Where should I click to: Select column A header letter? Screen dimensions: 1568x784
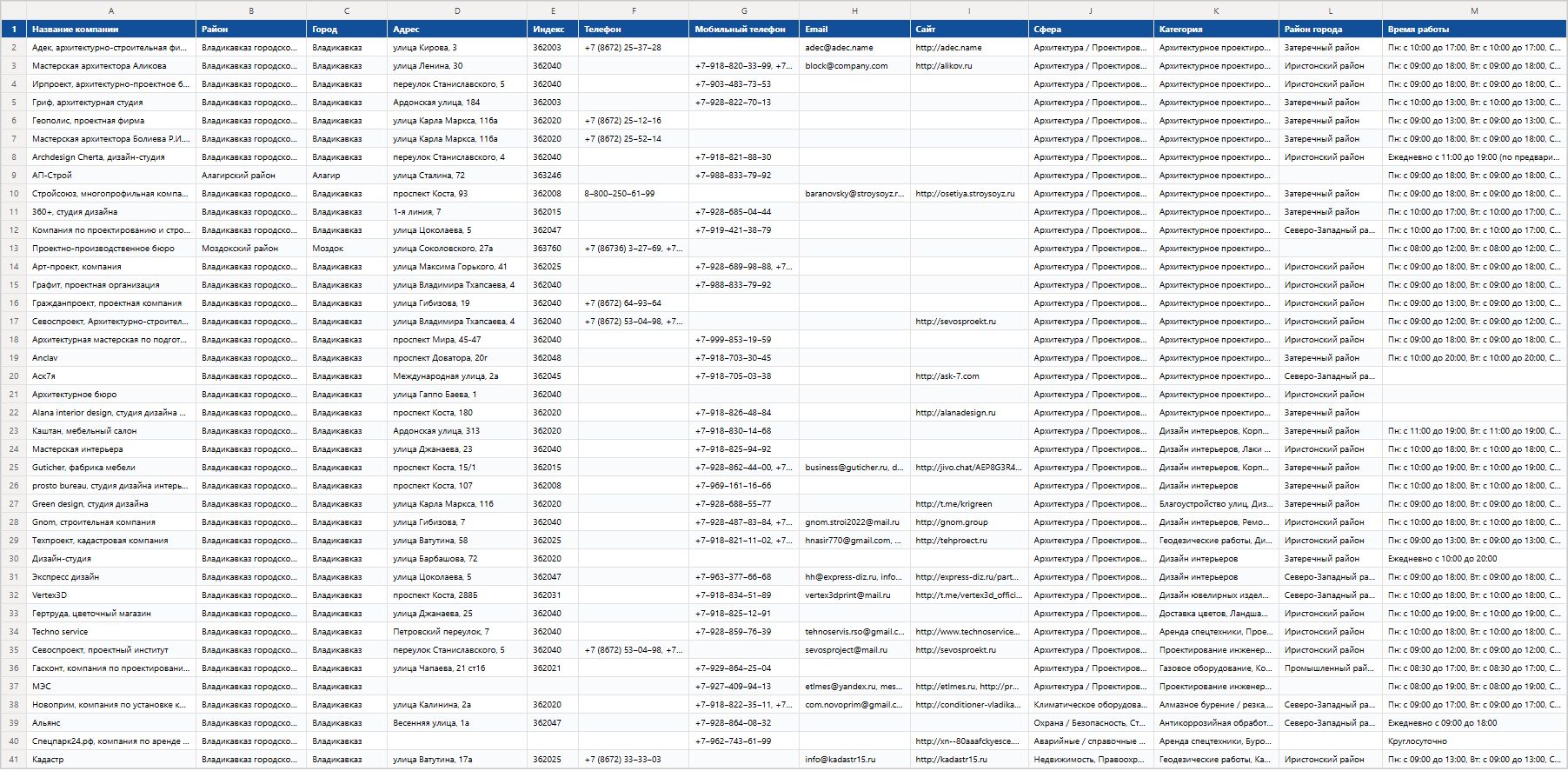[x=111, y=10]
